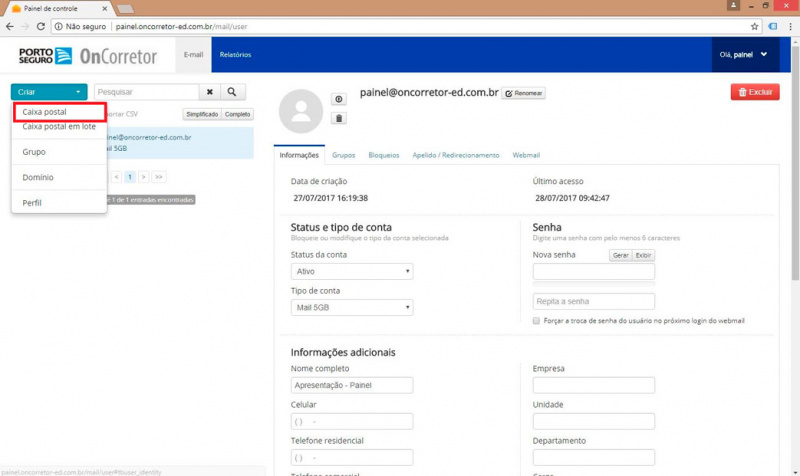Viewport: 800px width, 476px height.
Task: Clear the search with the X button
Action: [x=210, y=92]
